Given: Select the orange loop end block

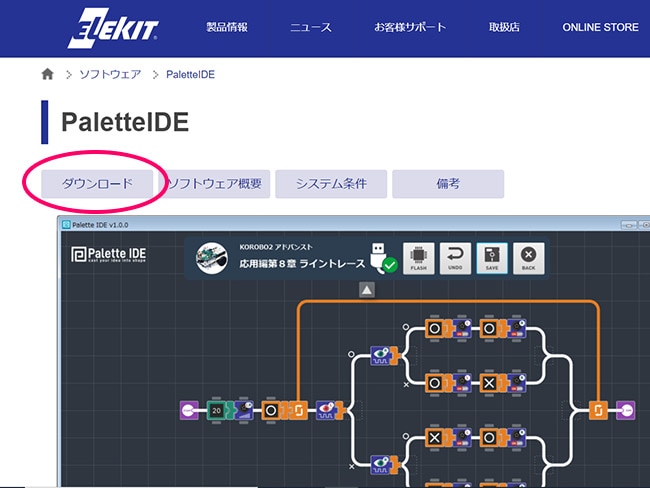Looking at the screenshot, I should tap(598, 410).
